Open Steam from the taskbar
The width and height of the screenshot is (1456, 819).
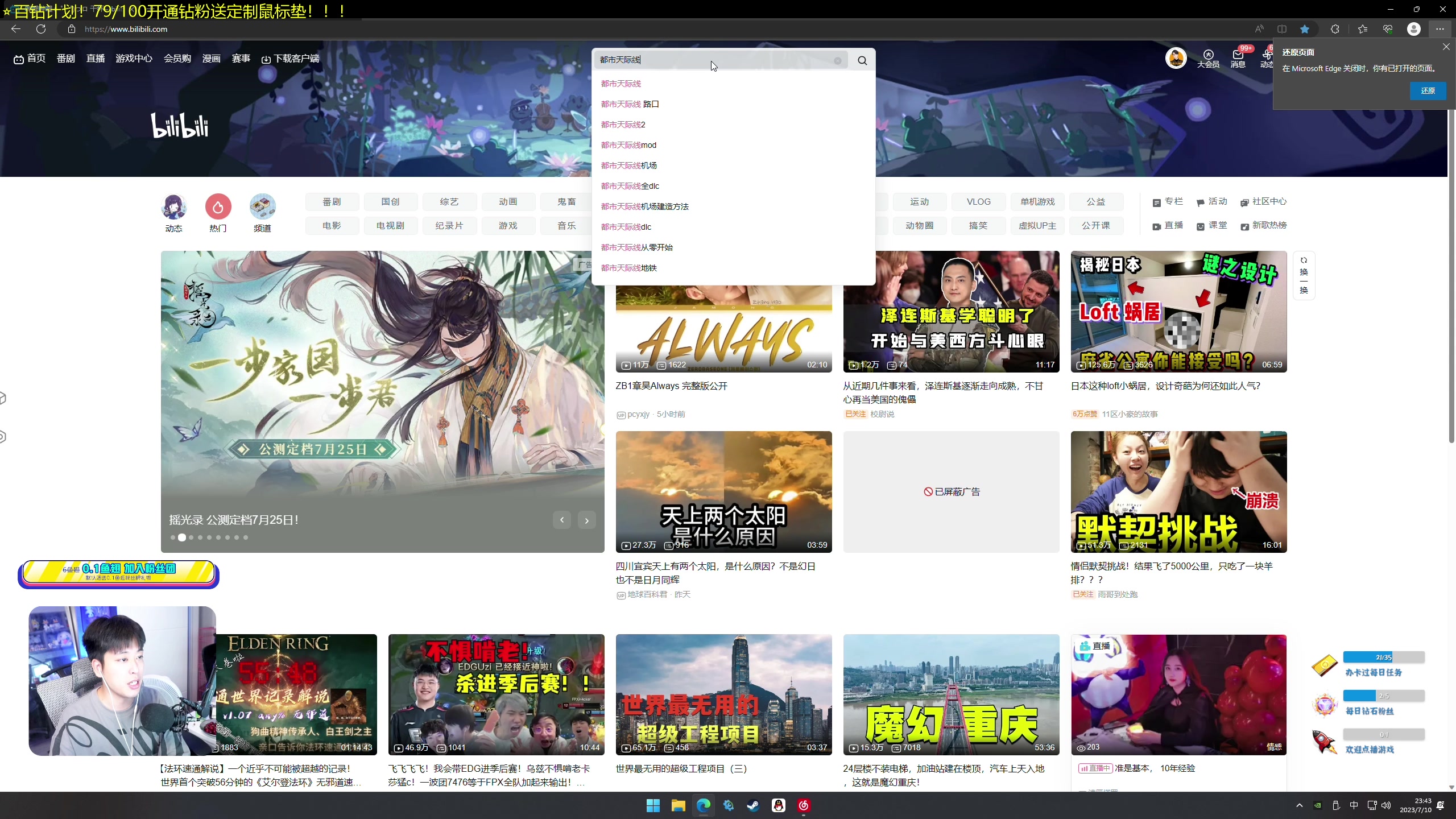pyautogui.click(x=753, y=805)
